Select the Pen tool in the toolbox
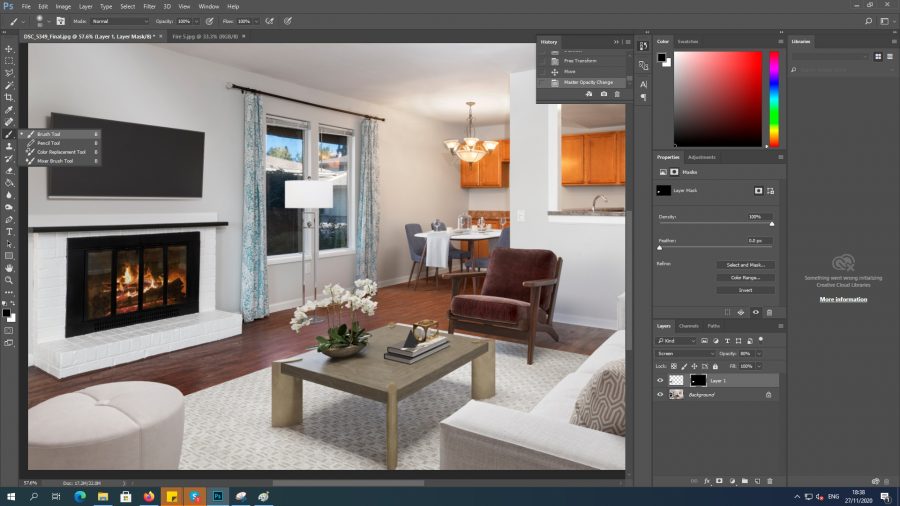The image size is (900, 506). (x=9, y=220)
